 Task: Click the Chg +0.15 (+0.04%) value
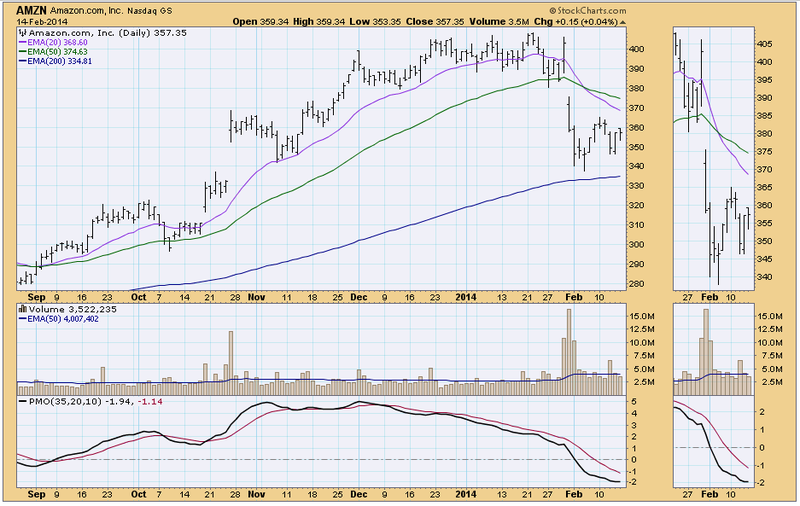tap(576, 21)
